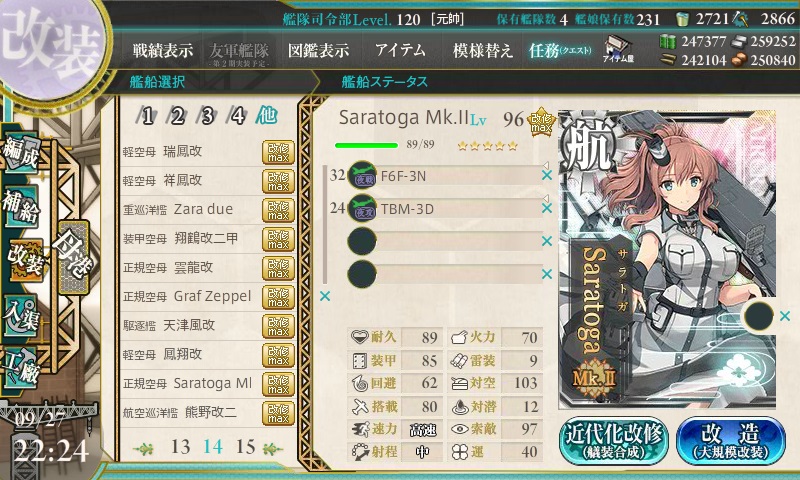Select the F6F-3N night fighter equipment icon

[362, 175]
